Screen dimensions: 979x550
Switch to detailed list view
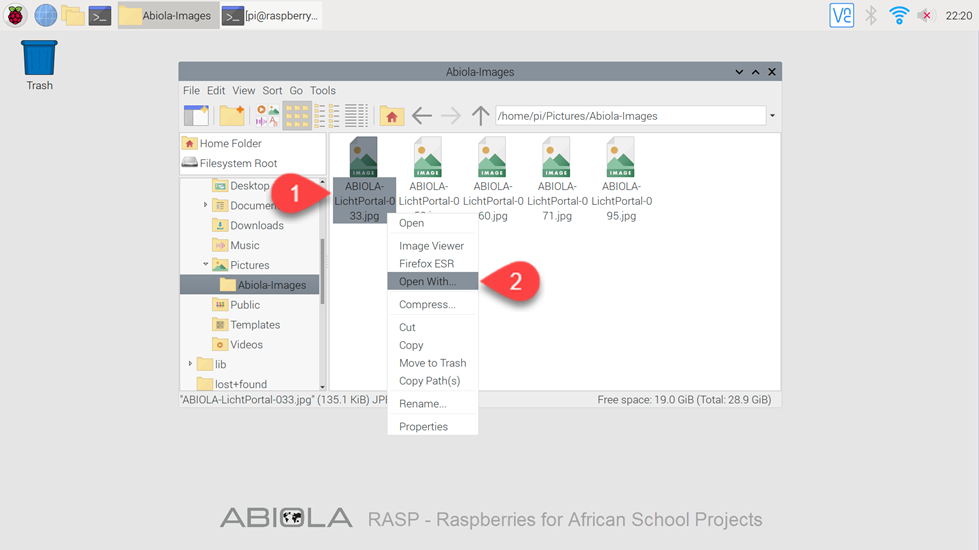click(x=356, y=116)
